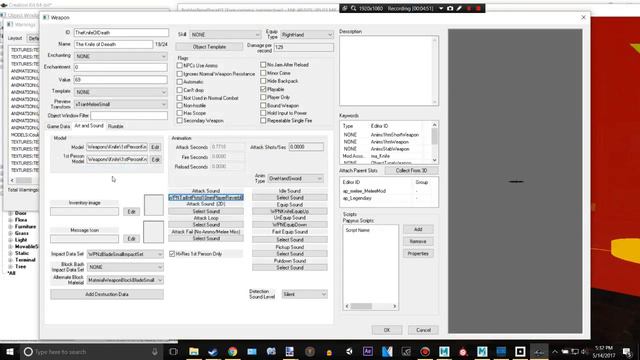640x360 pixels.
Task: Click the volume icon in the system tray
Action: (584, 351)
